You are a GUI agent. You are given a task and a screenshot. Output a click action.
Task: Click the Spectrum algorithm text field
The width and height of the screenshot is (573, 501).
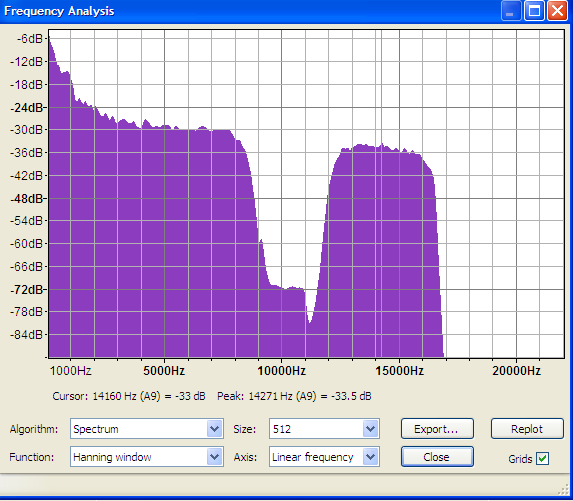138,429
